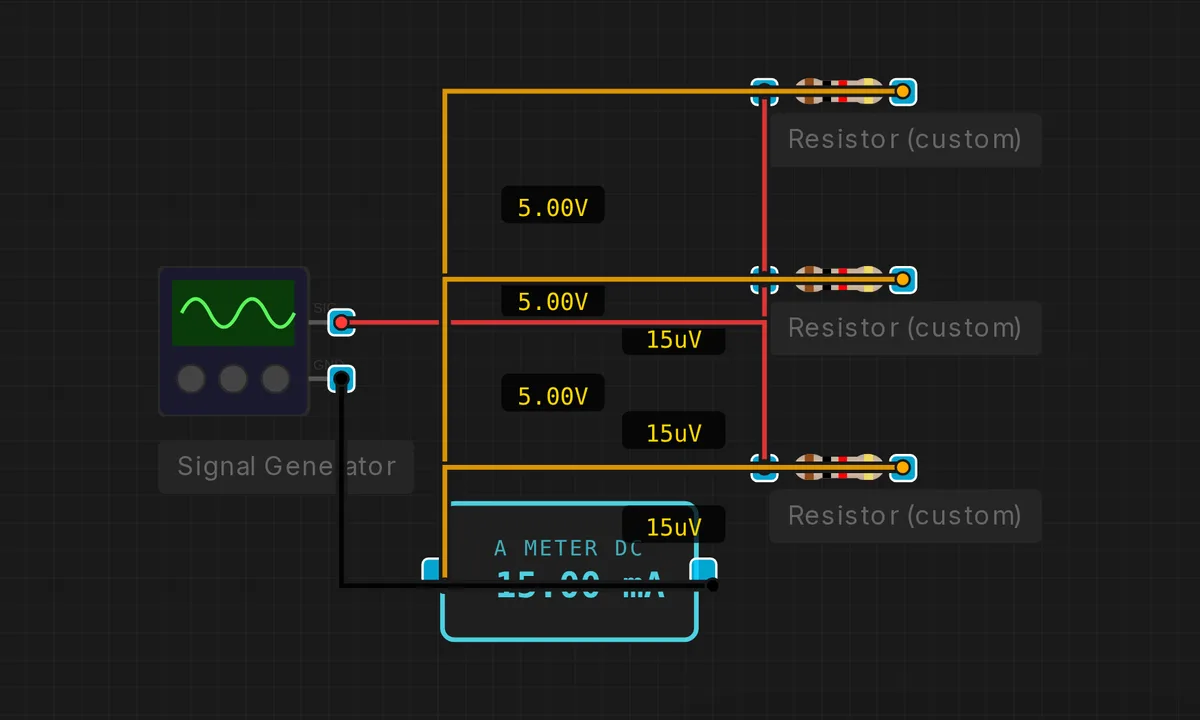Click the topmost Resistor (custom) label
Image resolution: width=1200 pixels, height=720 pixels.
click(905, 139)
